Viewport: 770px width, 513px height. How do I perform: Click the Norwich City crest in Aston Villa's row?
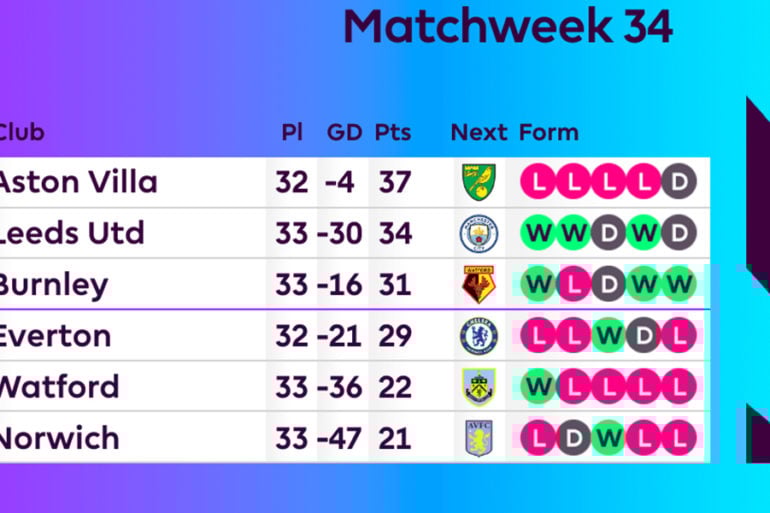pyautogui.click(x=479, y=182)
